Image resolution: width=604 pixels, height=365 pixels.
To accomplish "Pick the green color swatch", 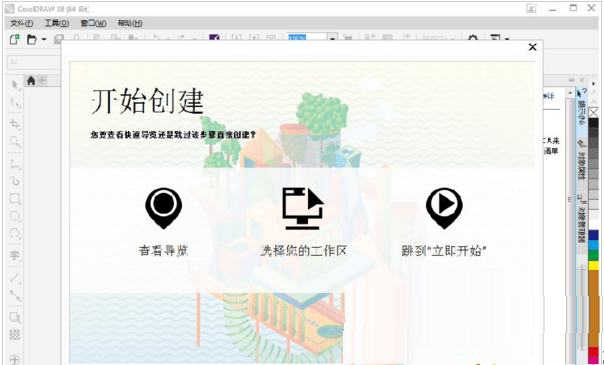I will pos(594,255).
